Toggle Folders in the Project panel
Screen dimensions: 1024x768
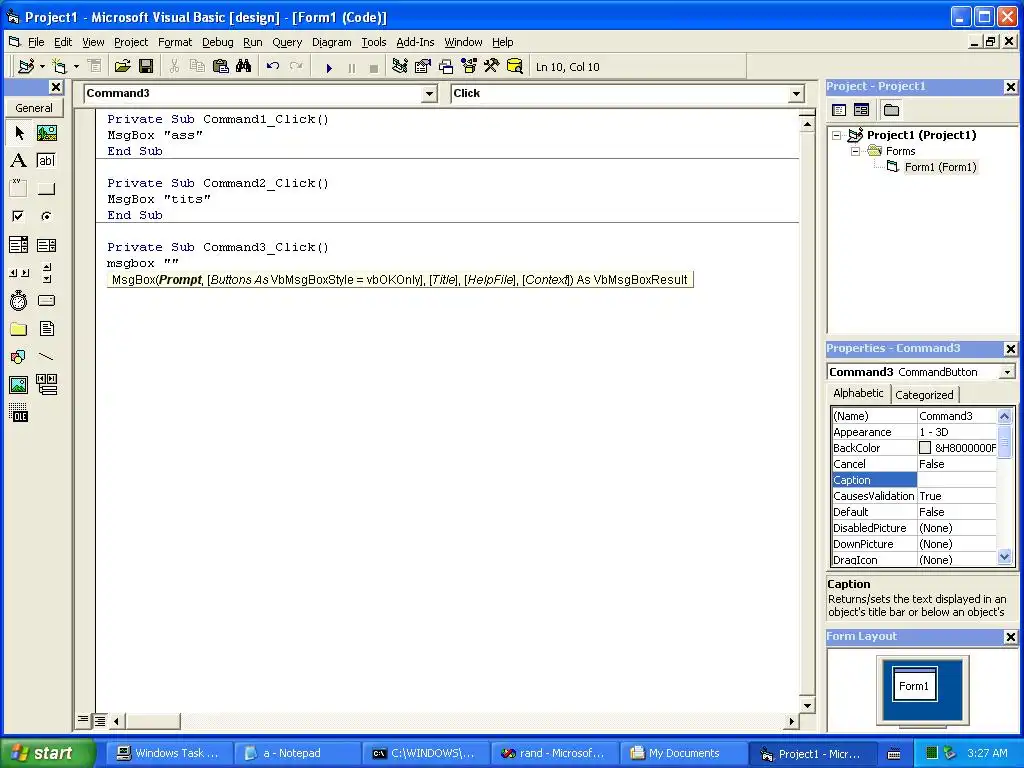tap(891, 110)
